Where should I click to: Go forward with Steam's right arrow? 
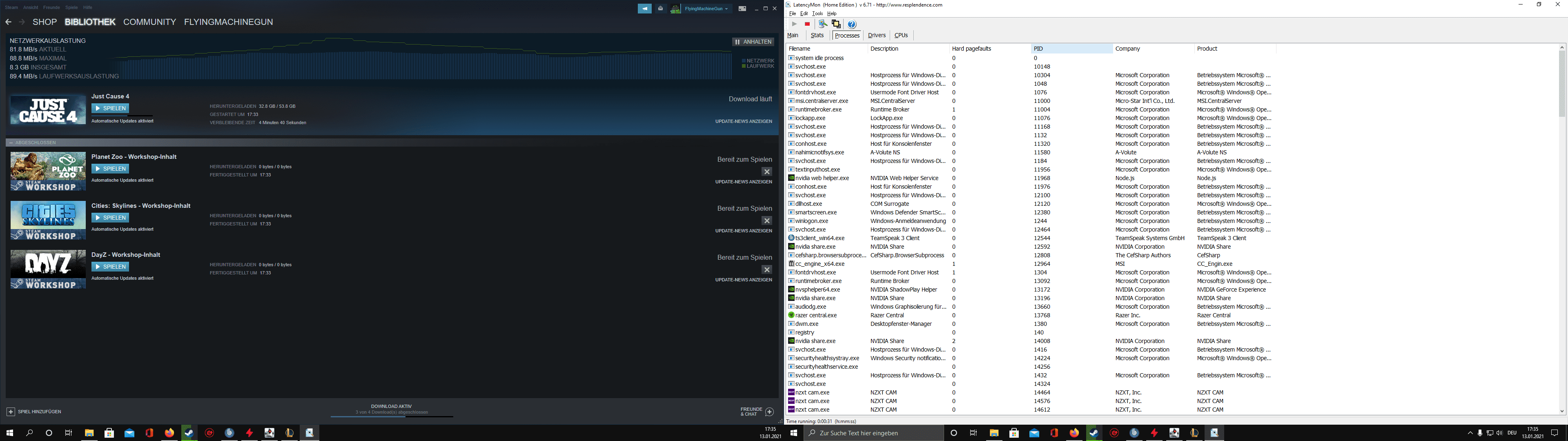22,22
